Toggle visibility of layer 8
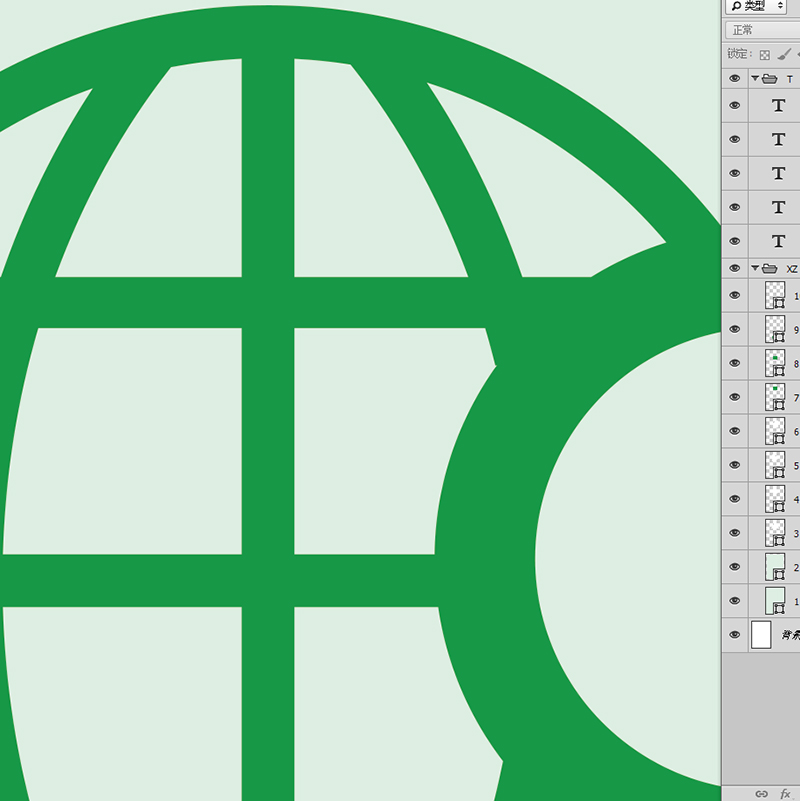 tap(735, 363)
